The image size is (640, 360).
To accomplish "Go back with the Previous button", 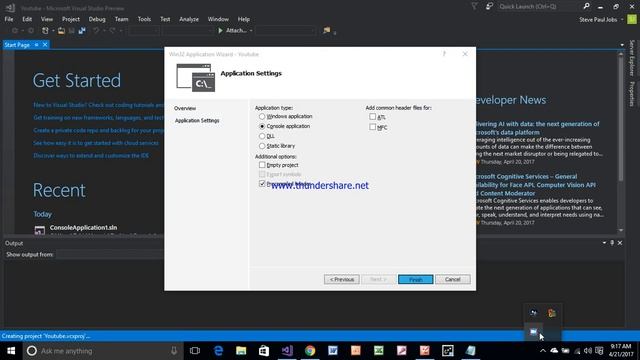I will click(x=342, y=279).
